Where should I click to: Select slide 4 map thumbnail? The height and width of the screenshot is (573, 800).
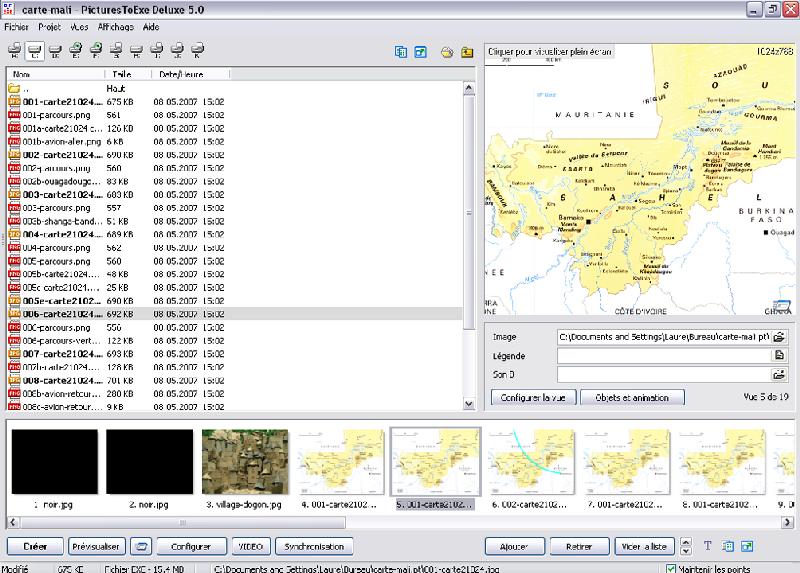click(x=340, y=461)
